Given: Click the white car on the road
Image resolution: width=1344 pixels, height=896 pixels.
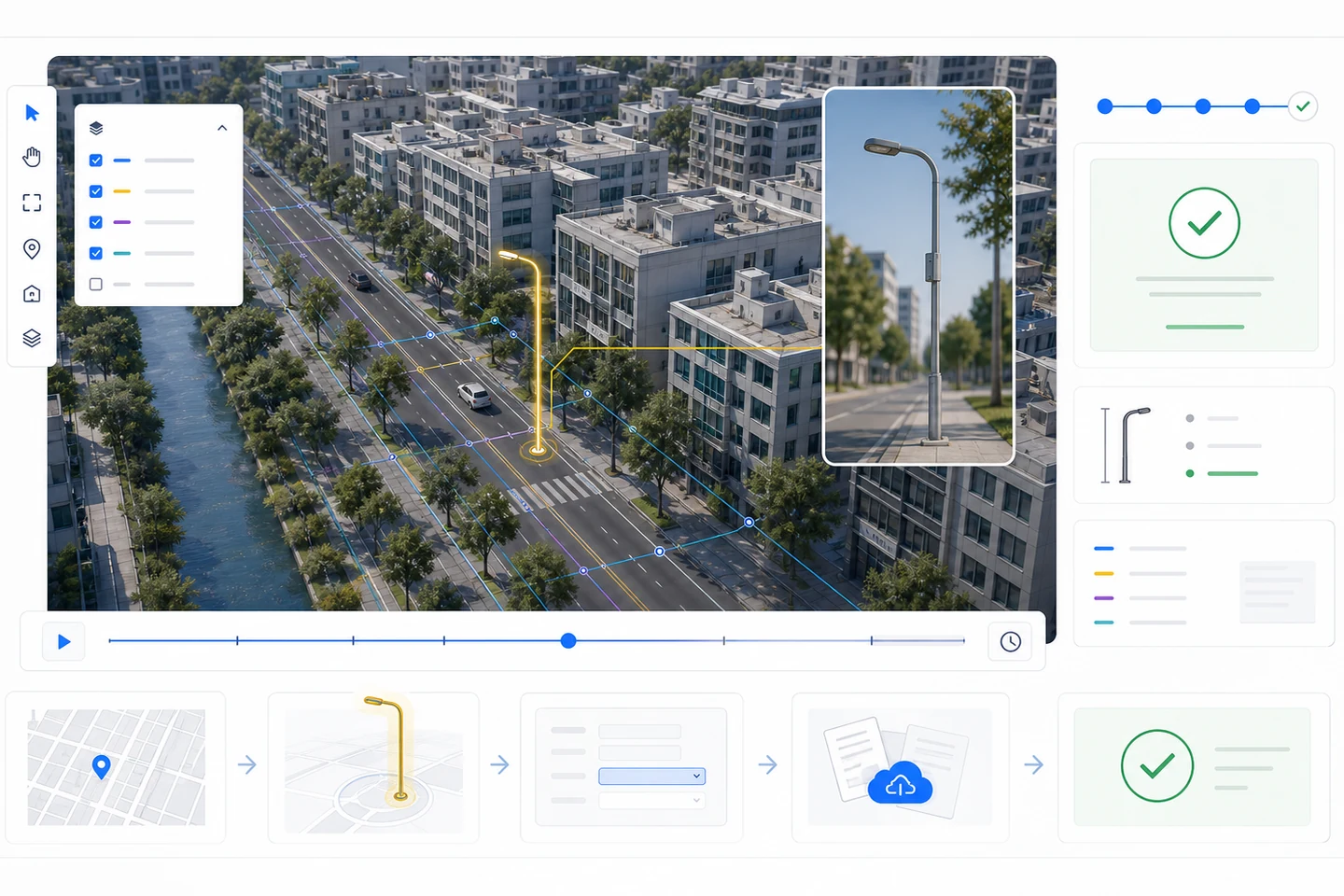Looking at the screenshot, I should 474,396.
